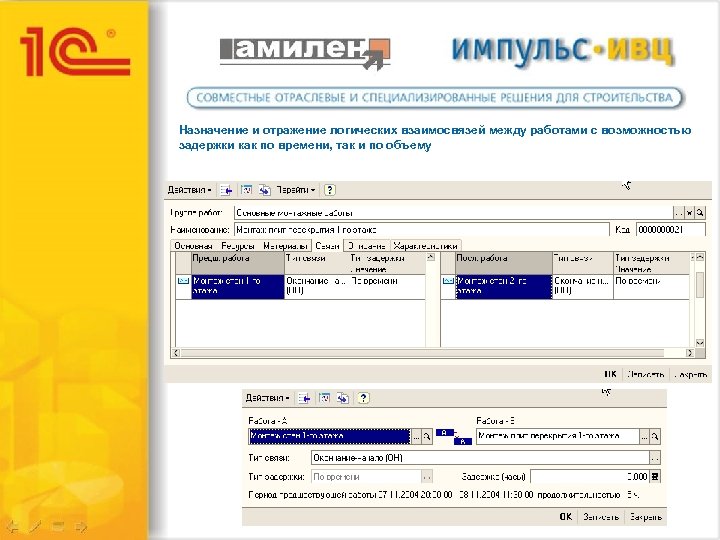Screen dimensions: 720x540
Task: Select the Связи tab
Action: (327, 246)
